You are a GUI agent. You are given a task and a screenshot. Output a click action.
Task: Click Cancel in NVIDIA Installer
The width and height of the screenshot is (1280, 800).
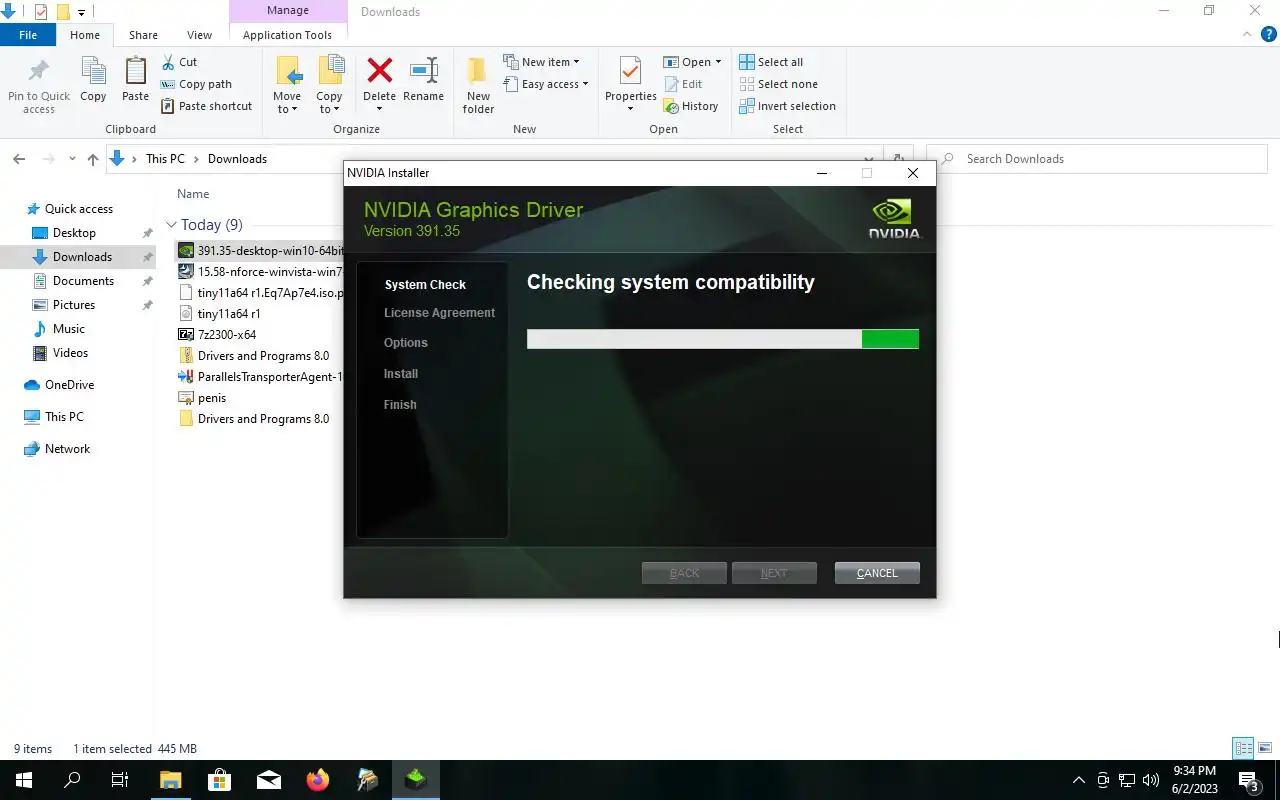coord(877,573)
